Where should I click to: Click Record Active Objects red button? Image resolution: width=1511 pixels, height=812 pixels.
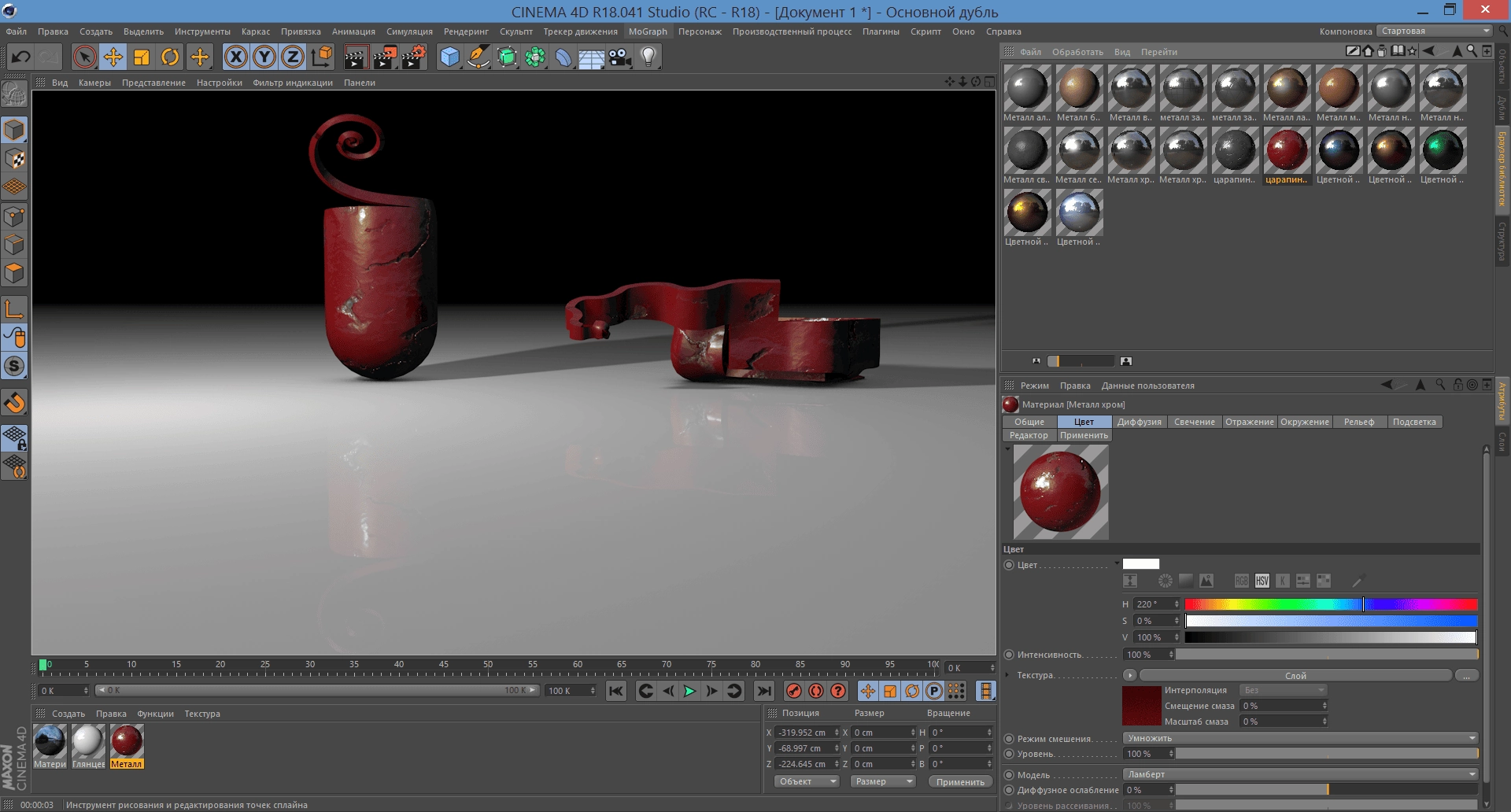tap(794, 691)
